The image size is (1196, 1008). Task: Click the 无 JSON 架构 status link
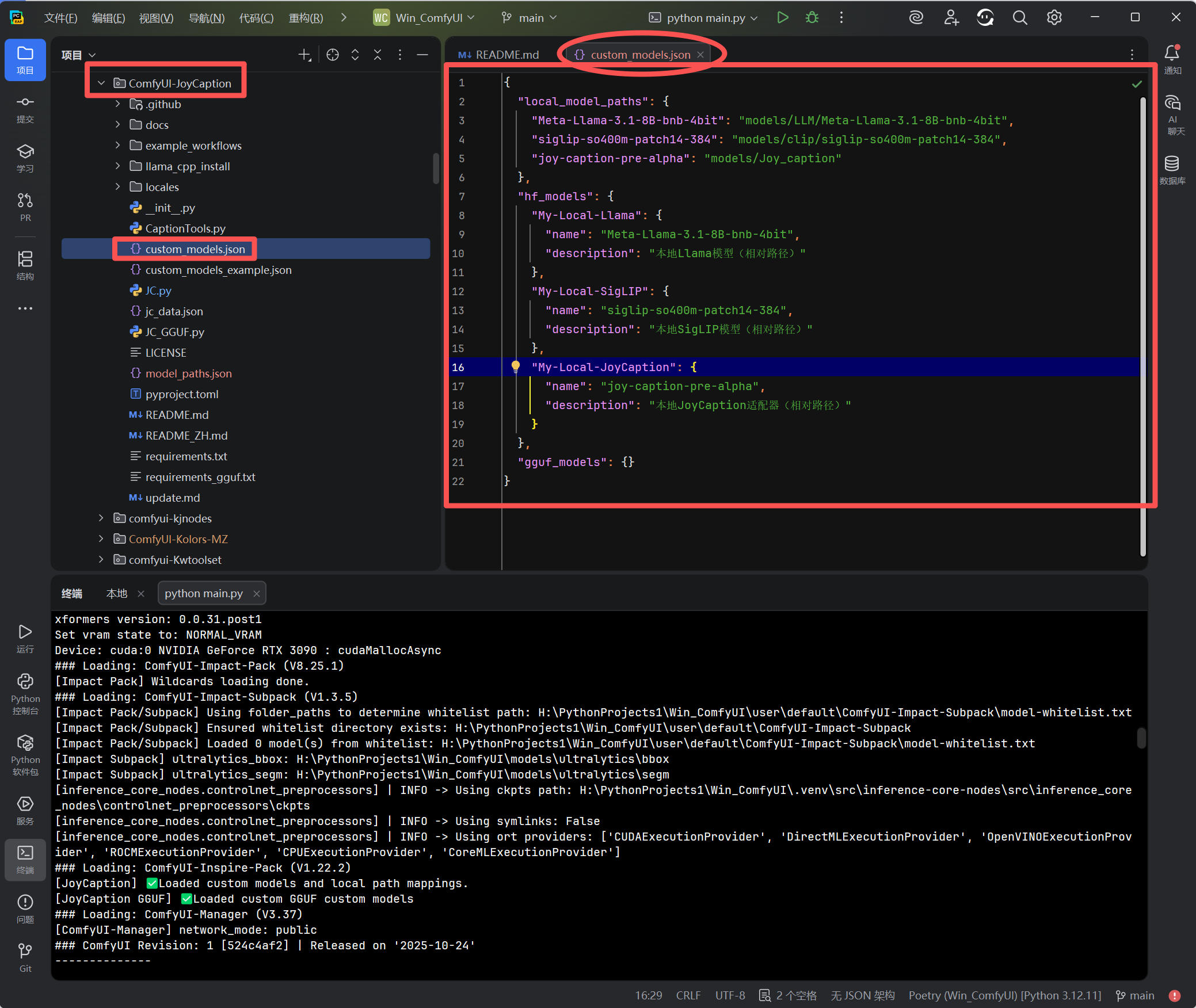point(862,995)
